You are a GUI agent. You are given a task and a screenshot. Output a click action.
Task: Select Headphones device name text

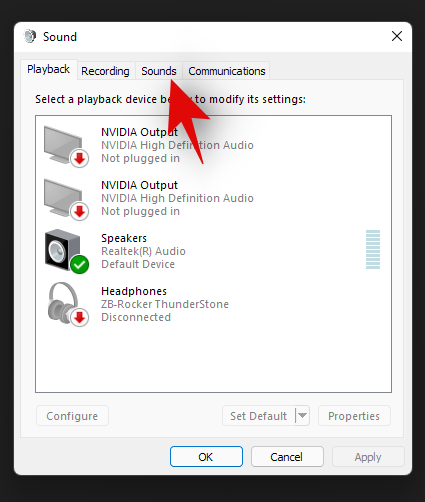coord(134,291)
